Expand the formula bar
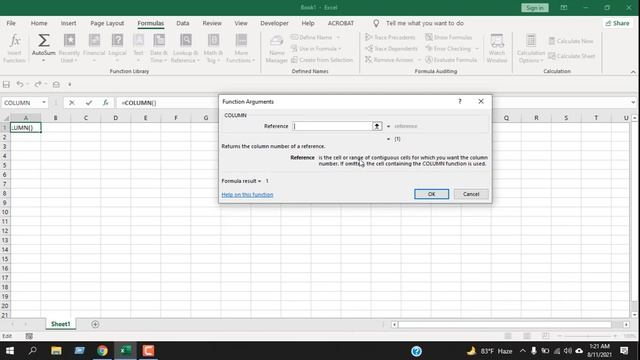 click(x=633, y=102)
